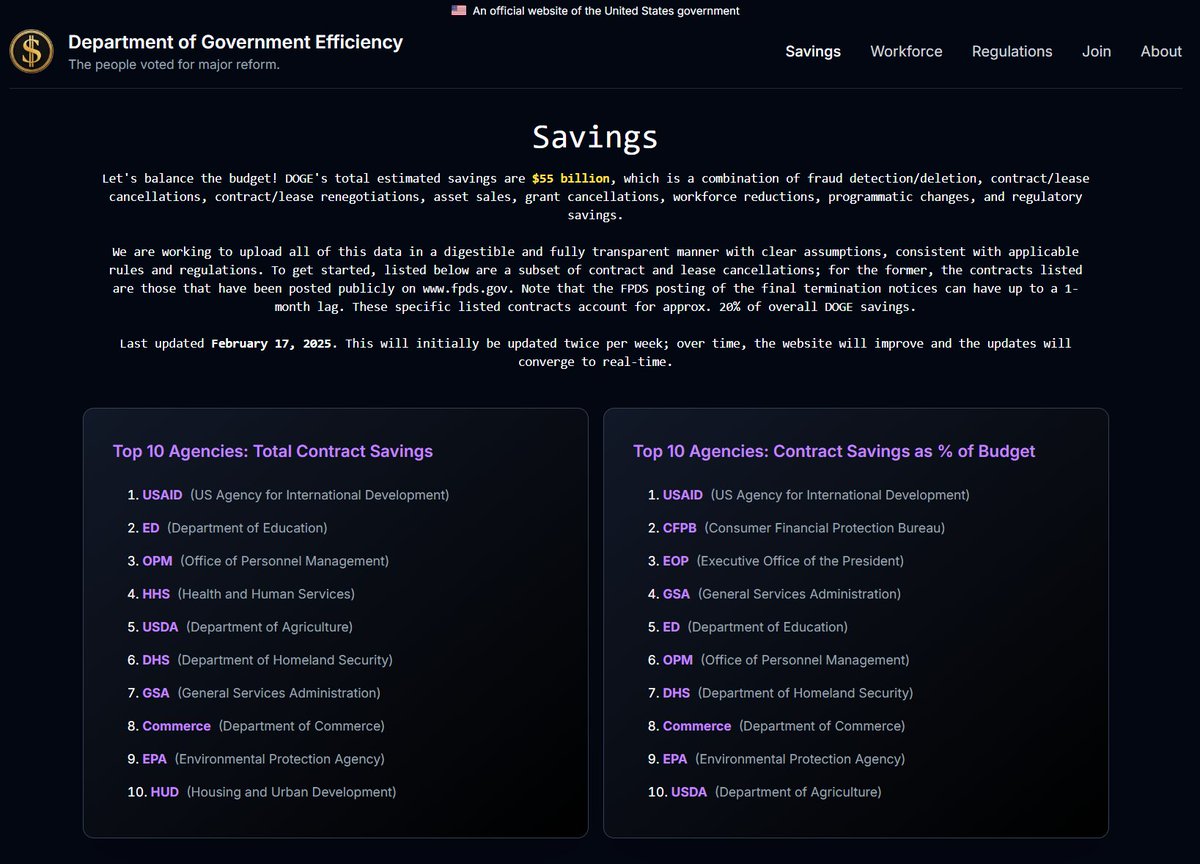This screenshot has width=1200, height=864.
Task: Select EOP (Executive Office of the President) entry
Action: tap(676, 561)
